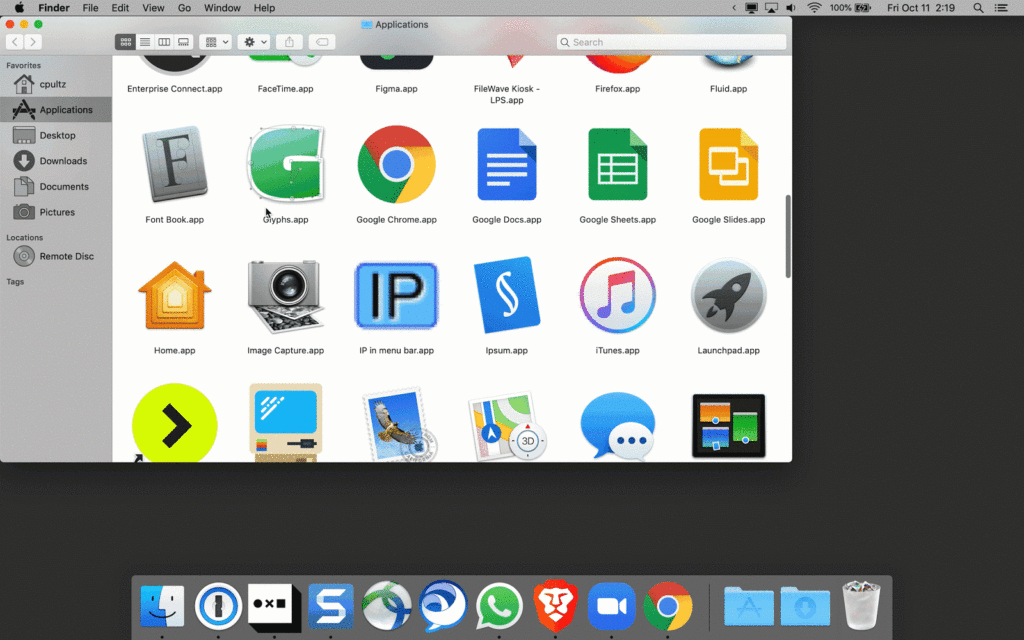Select the iTunes.app icon
The height and width of the screenshot is (640, 1024).
(x=617, y=295)
